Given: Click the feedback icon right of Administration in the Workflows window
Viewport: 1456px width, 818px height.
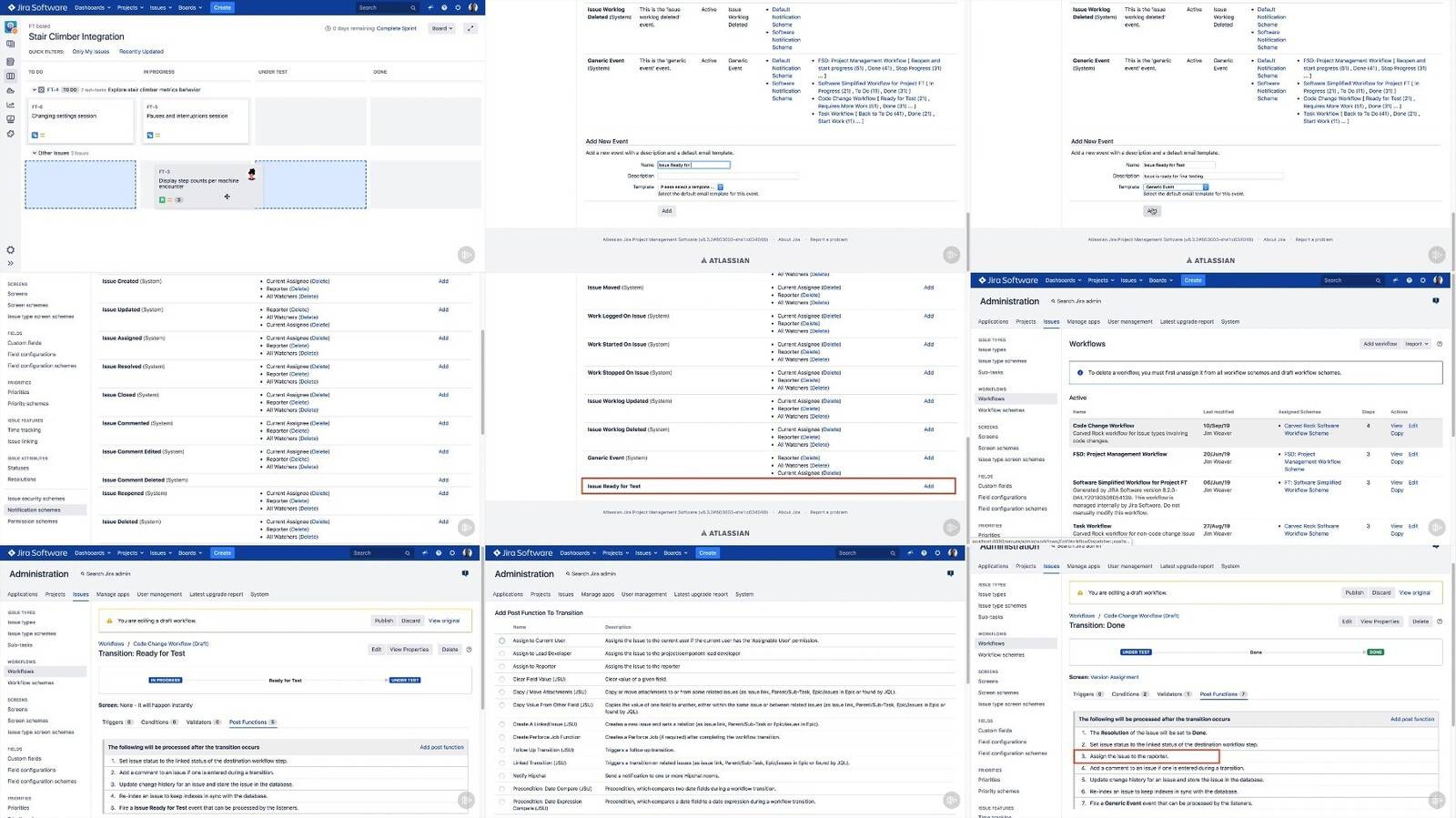Looking at the screenshot, I should (1436, 300).
